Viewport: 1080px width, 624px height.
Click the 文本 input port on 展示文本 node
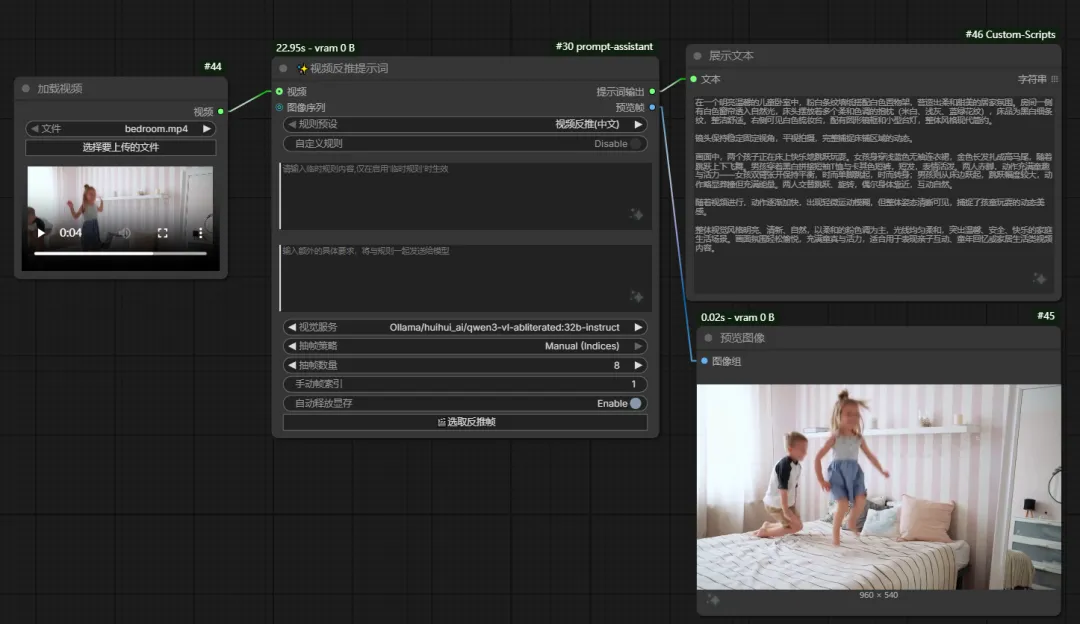(693, 79)
